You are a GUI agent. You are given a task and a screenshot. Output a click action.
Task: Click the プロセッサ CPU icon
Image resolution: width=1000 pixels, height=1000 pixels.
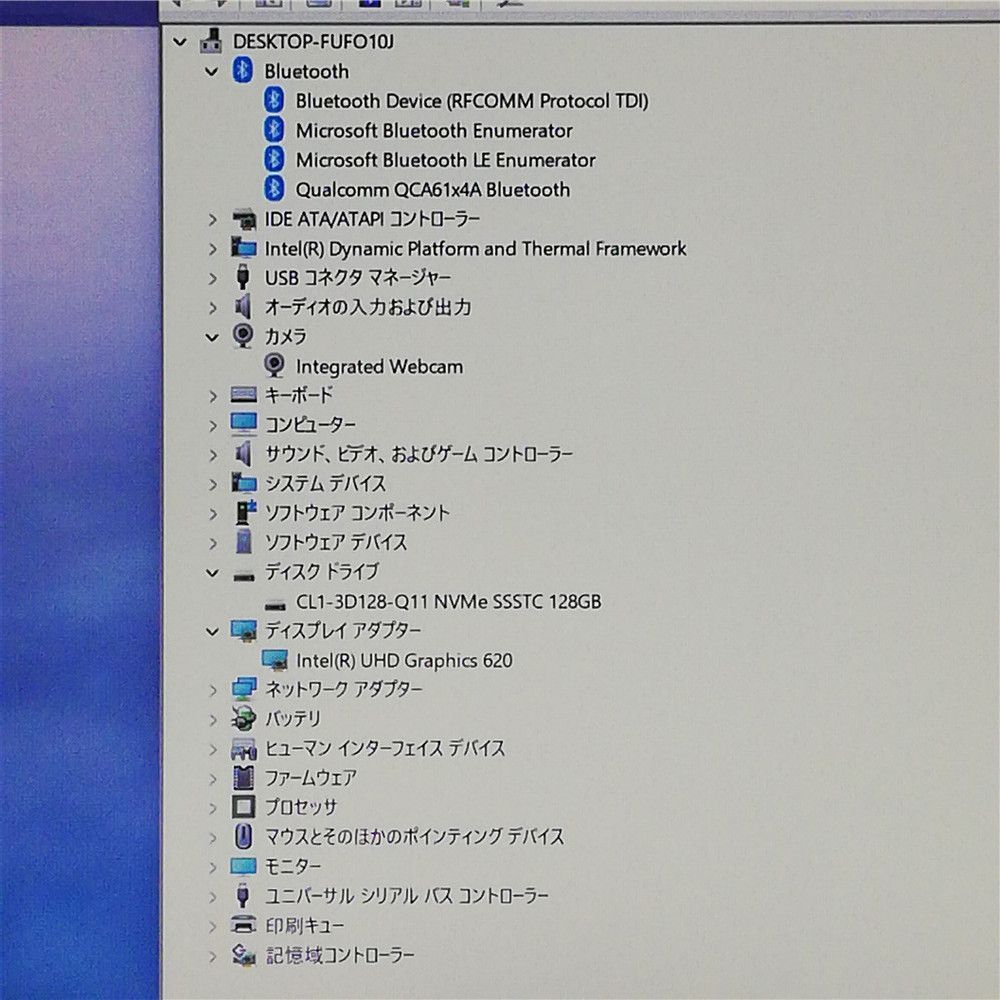pyautogui.click(x=243, y=807)
